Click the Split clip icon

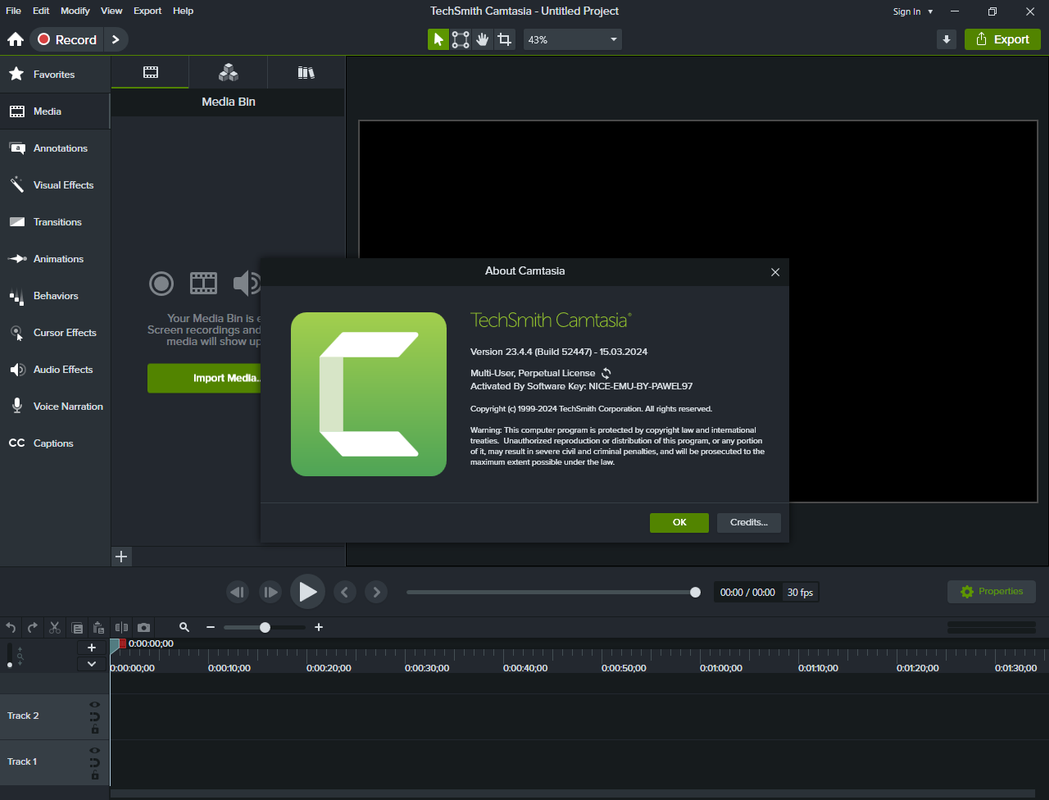tap(121, 627)
